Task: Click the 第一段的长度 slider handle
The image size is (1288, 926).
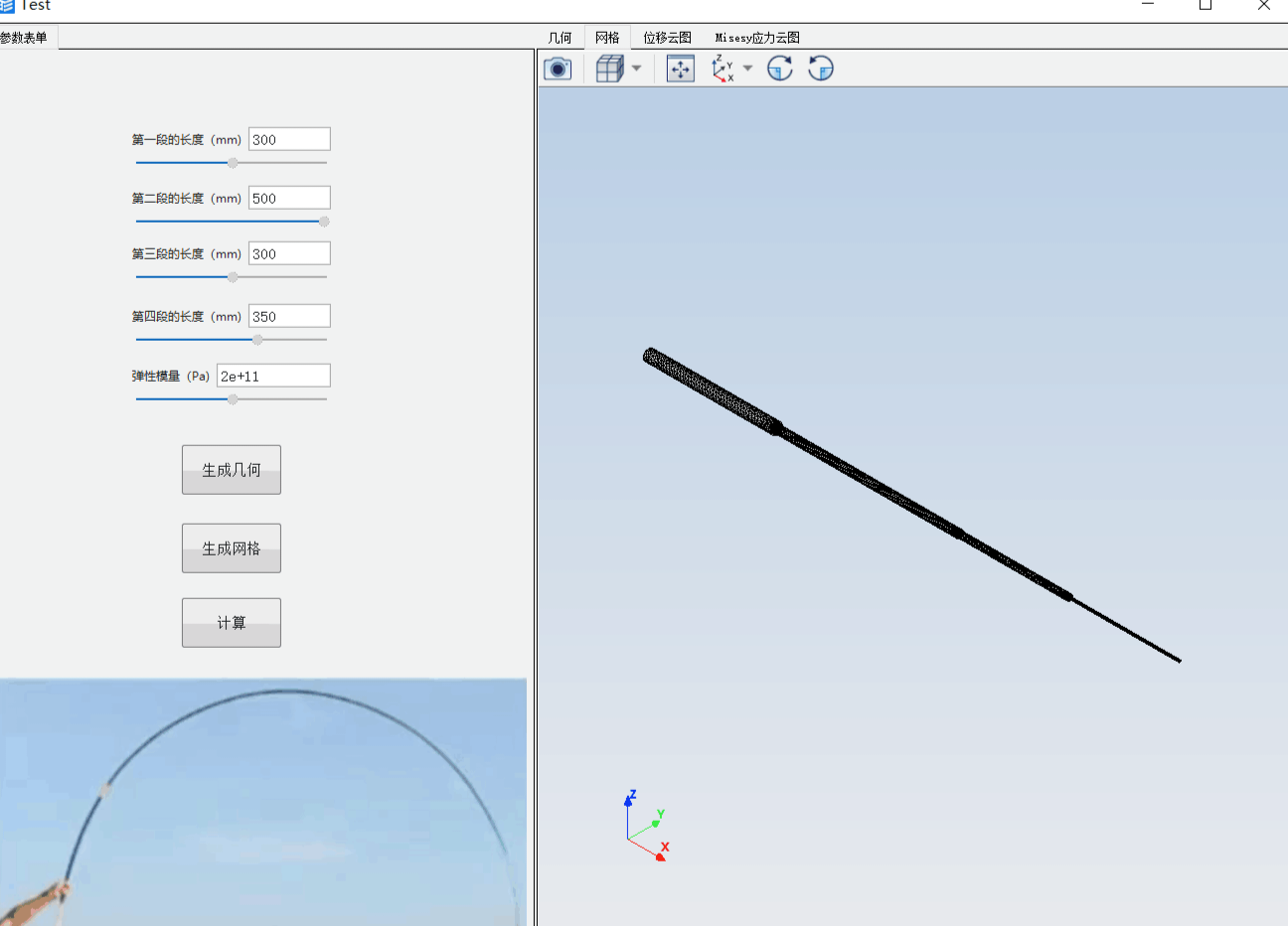Action: tap(233, 163)
